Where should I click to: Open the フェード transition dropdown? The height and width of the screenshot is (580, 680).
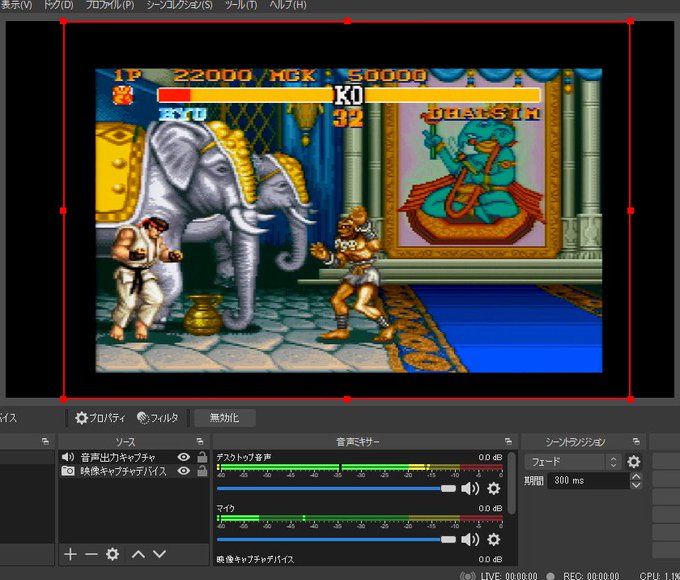pyautogui.click(x=572, y=462)
